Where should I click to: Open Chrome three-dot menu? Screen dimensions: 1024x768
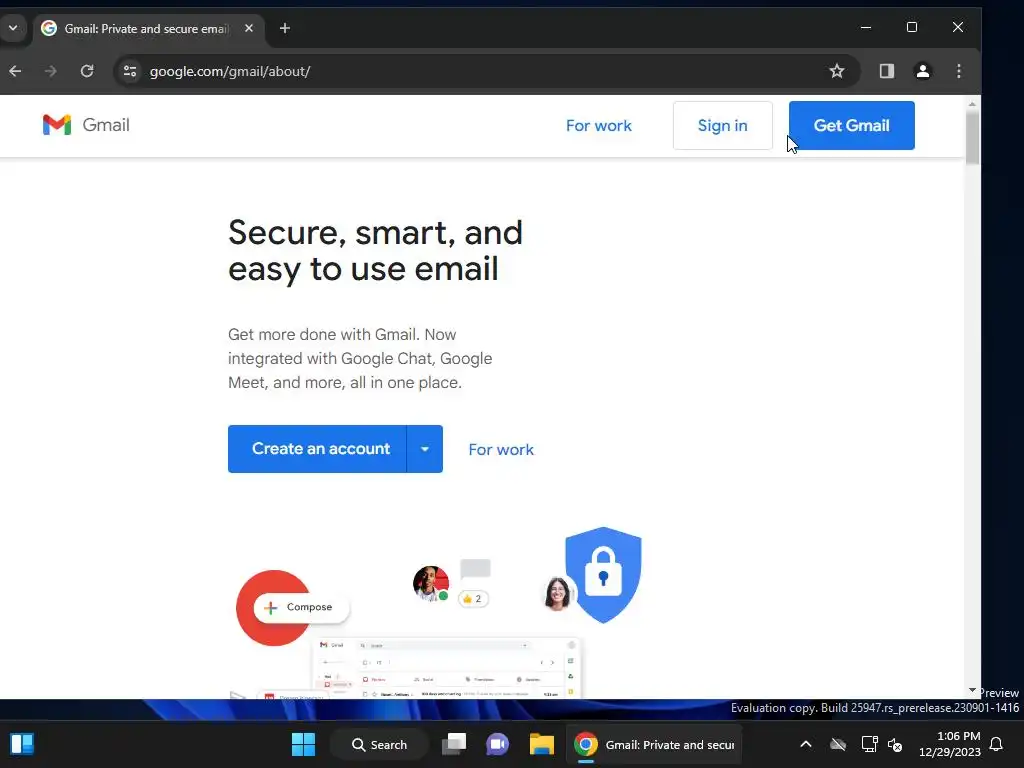point(959,71)
